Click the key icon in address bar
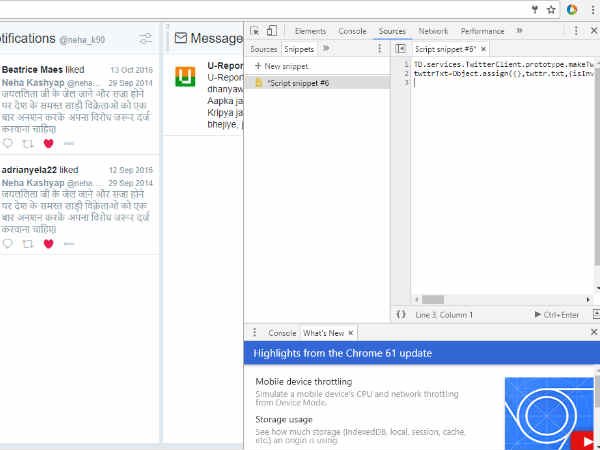This screenshot has height=450, width=600. [x=535, y=10]
